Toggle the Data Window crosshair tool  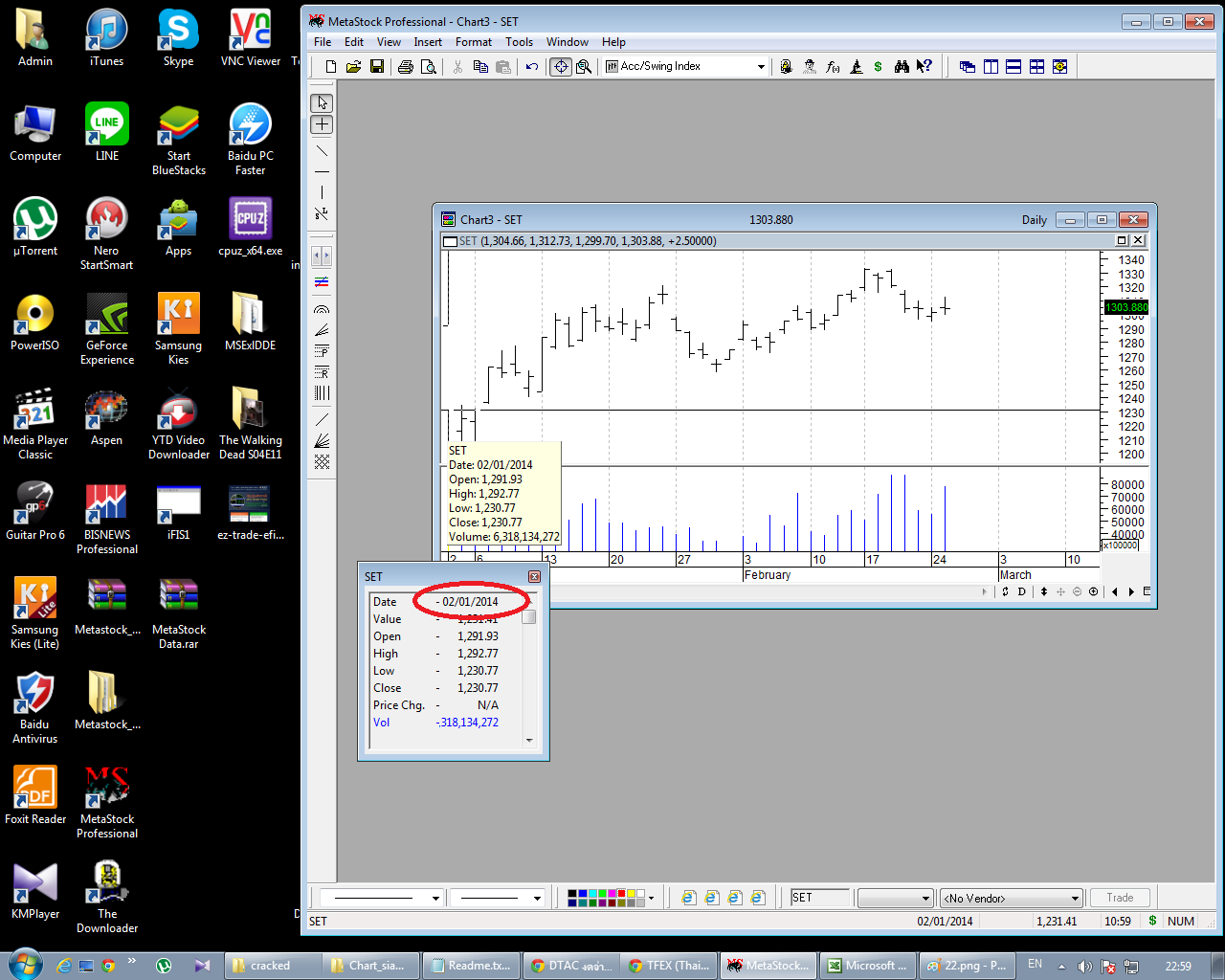[x=561, y=67]
